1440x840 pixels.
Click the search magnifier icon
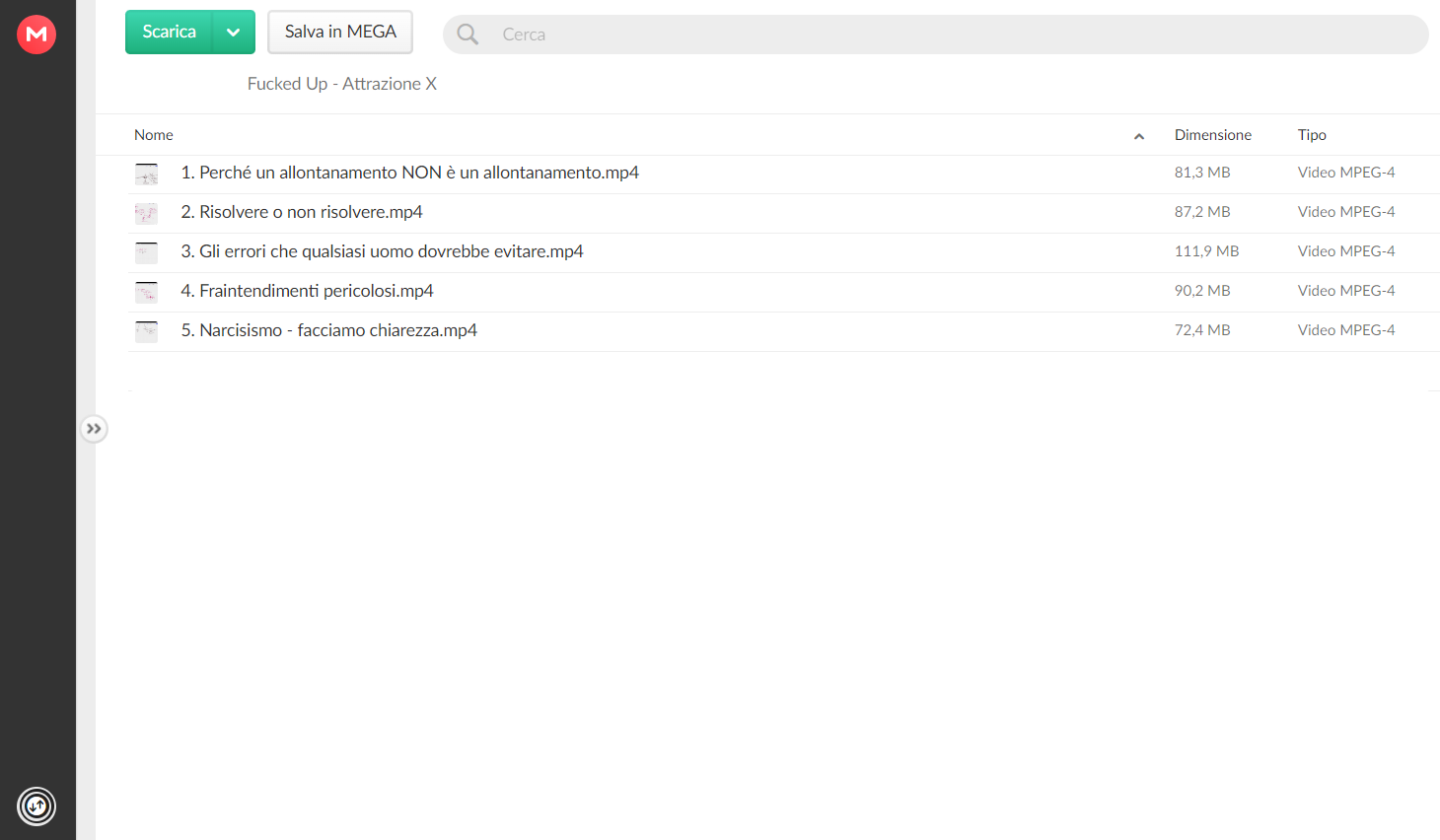tap(468, 35)
